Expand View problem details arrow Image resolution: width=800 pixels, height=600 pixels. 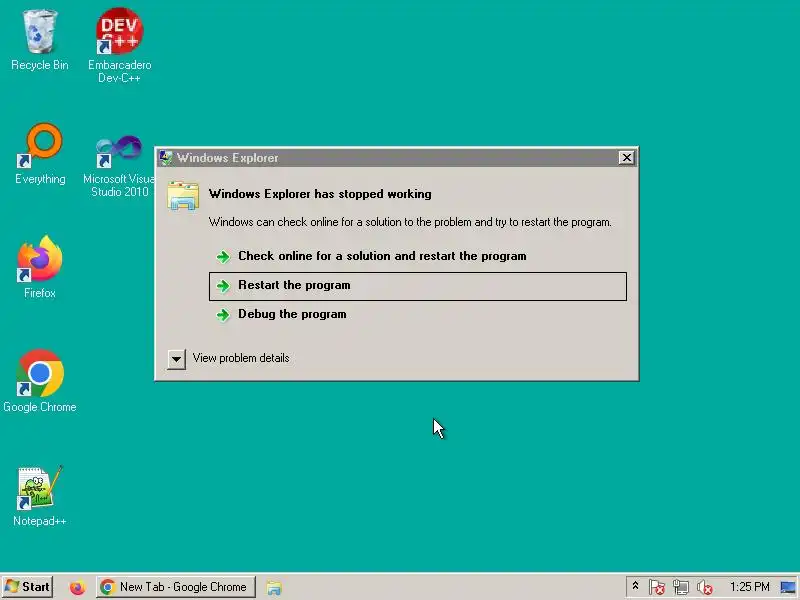coord(176,359)
